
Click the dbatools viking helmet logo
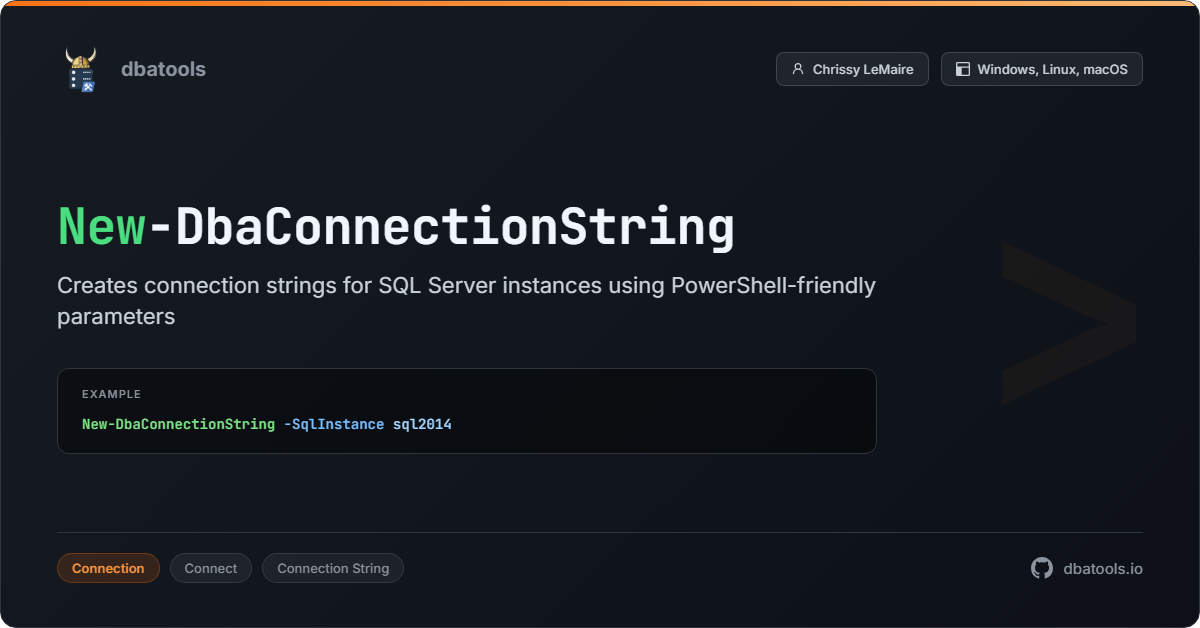click(x=80, y=69)
